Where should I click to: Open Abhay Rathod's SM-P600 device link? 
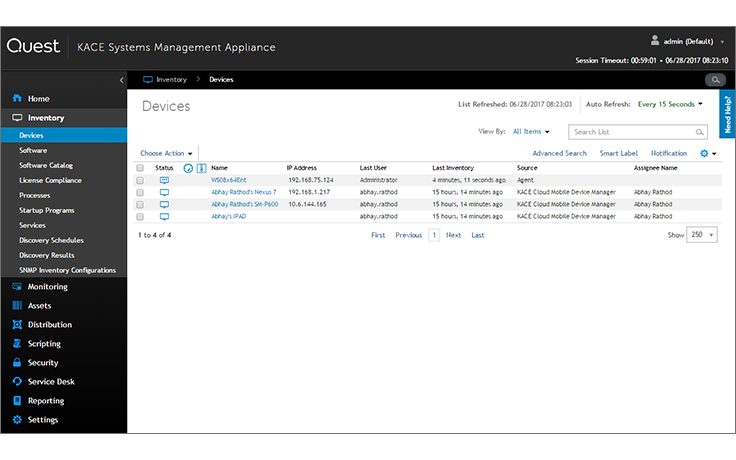245,205
